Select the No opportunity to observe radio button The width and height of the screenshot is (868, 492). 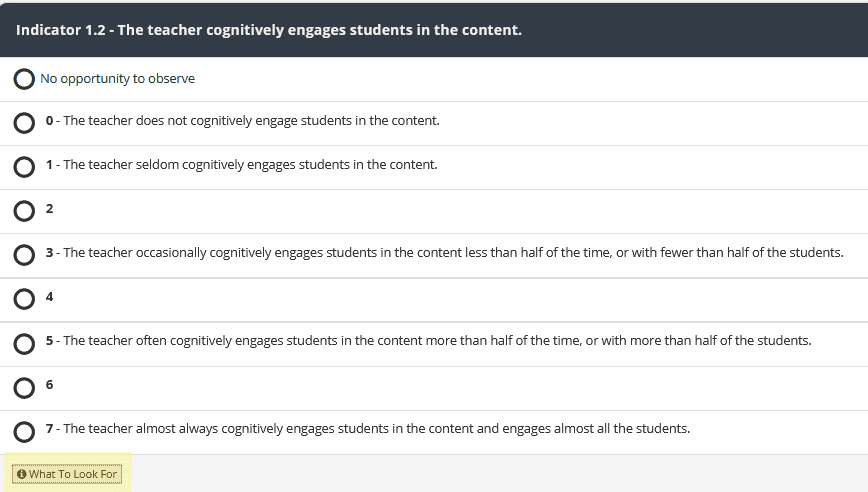(x=24, y=79)
